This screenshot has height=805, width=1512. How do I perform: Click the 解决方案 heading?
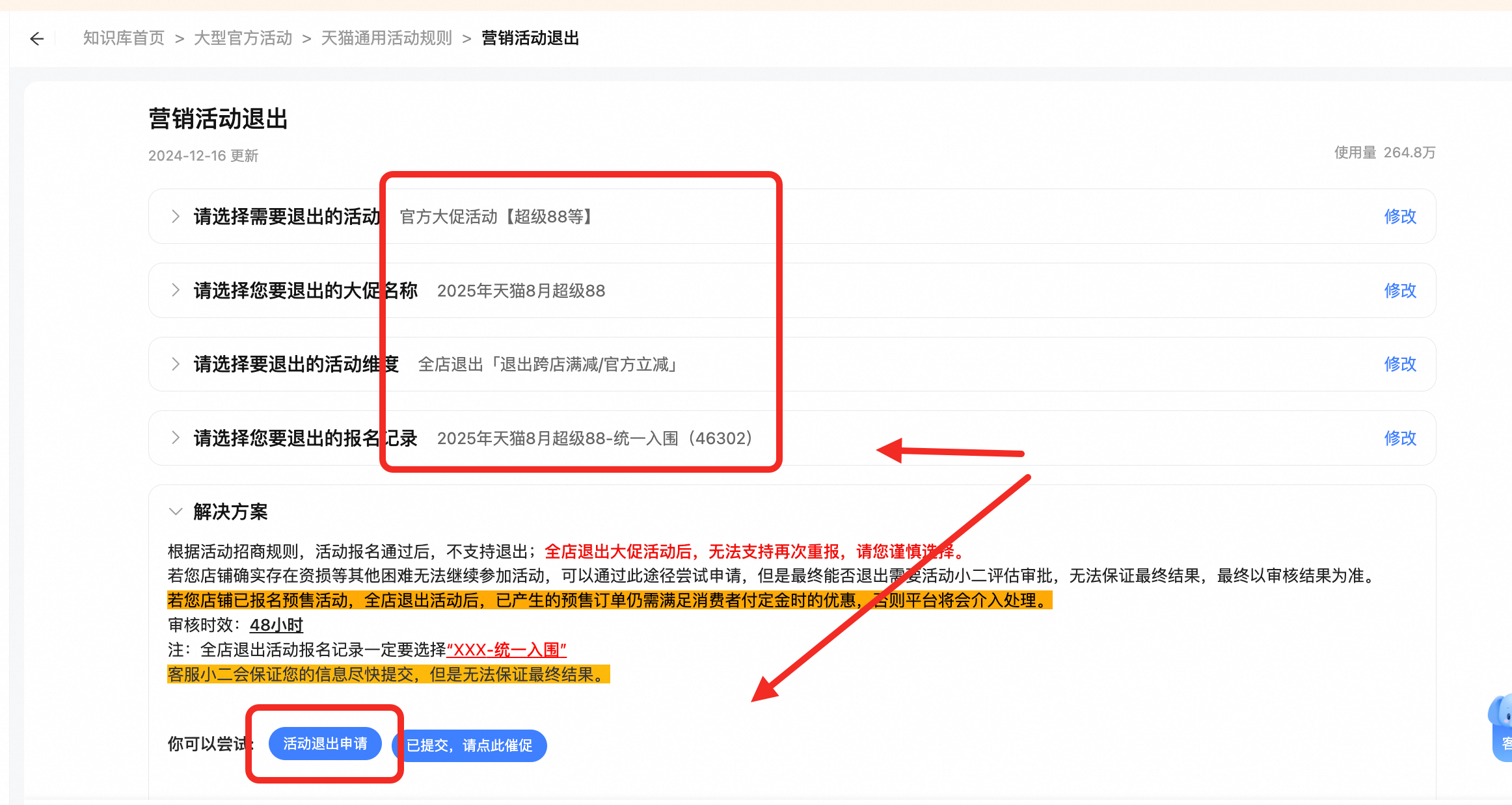[x=230, y=512]
